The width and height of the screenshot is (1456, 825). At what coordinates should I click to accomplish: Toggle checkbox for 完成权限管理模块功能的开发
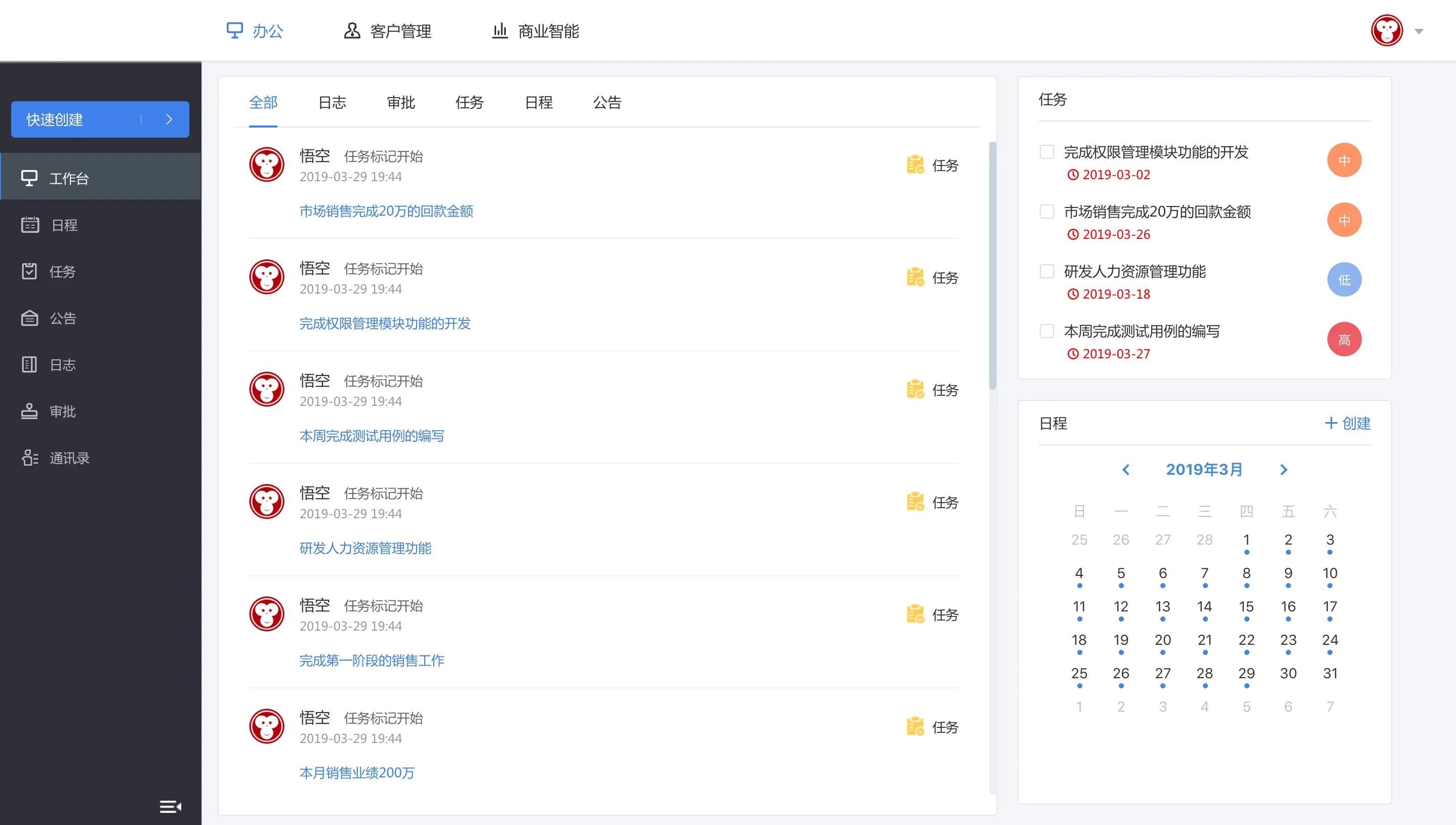(x=1046, y=152)
